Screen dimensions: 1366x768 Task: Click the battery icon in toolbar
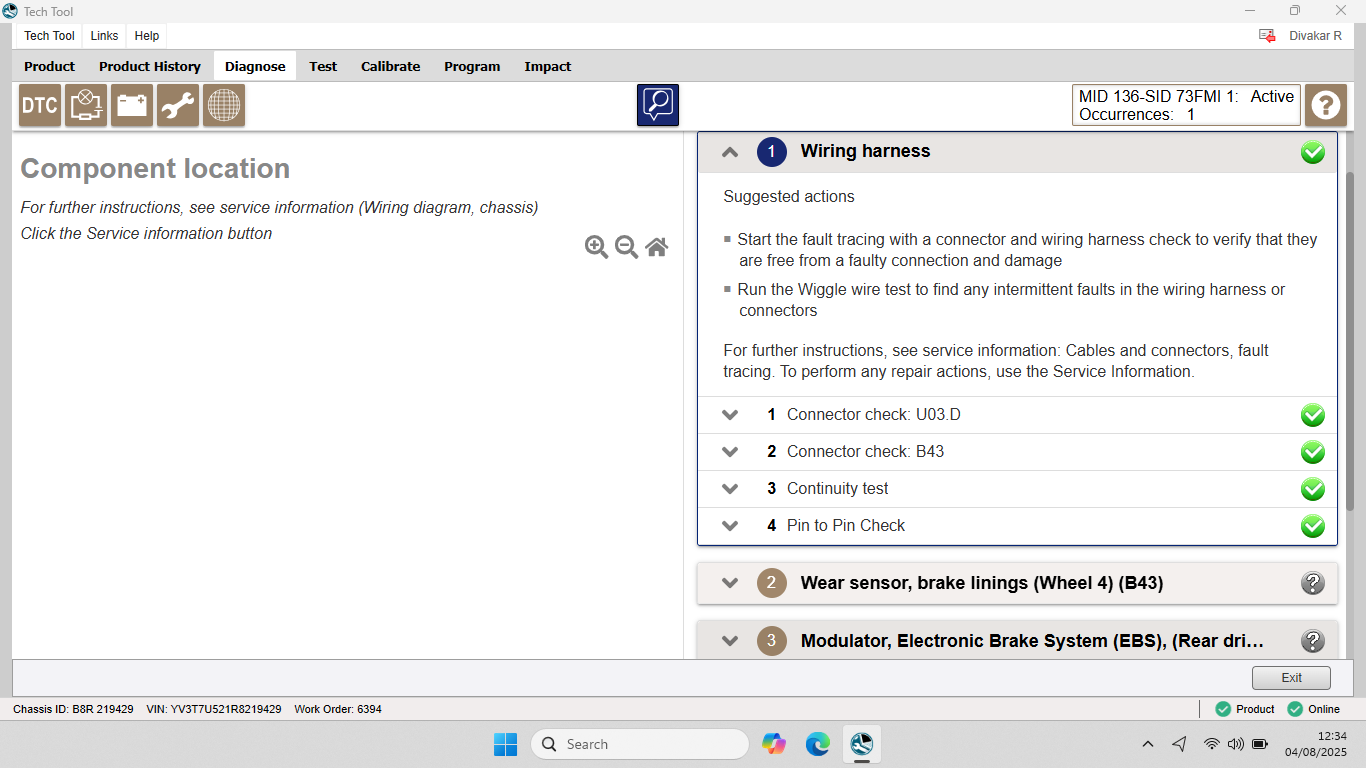(x=132, y=105)
